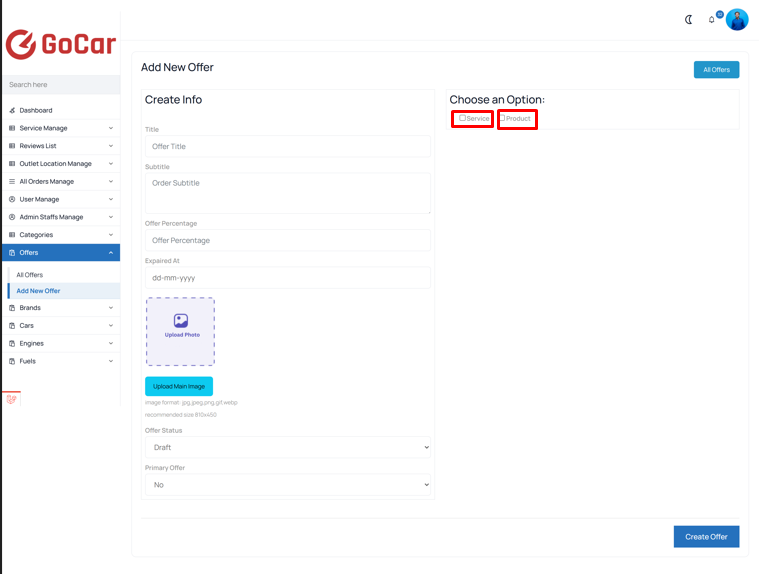Expand the Engines chevron
Viewport: 759px width, 574px height.
coord(111,343)
